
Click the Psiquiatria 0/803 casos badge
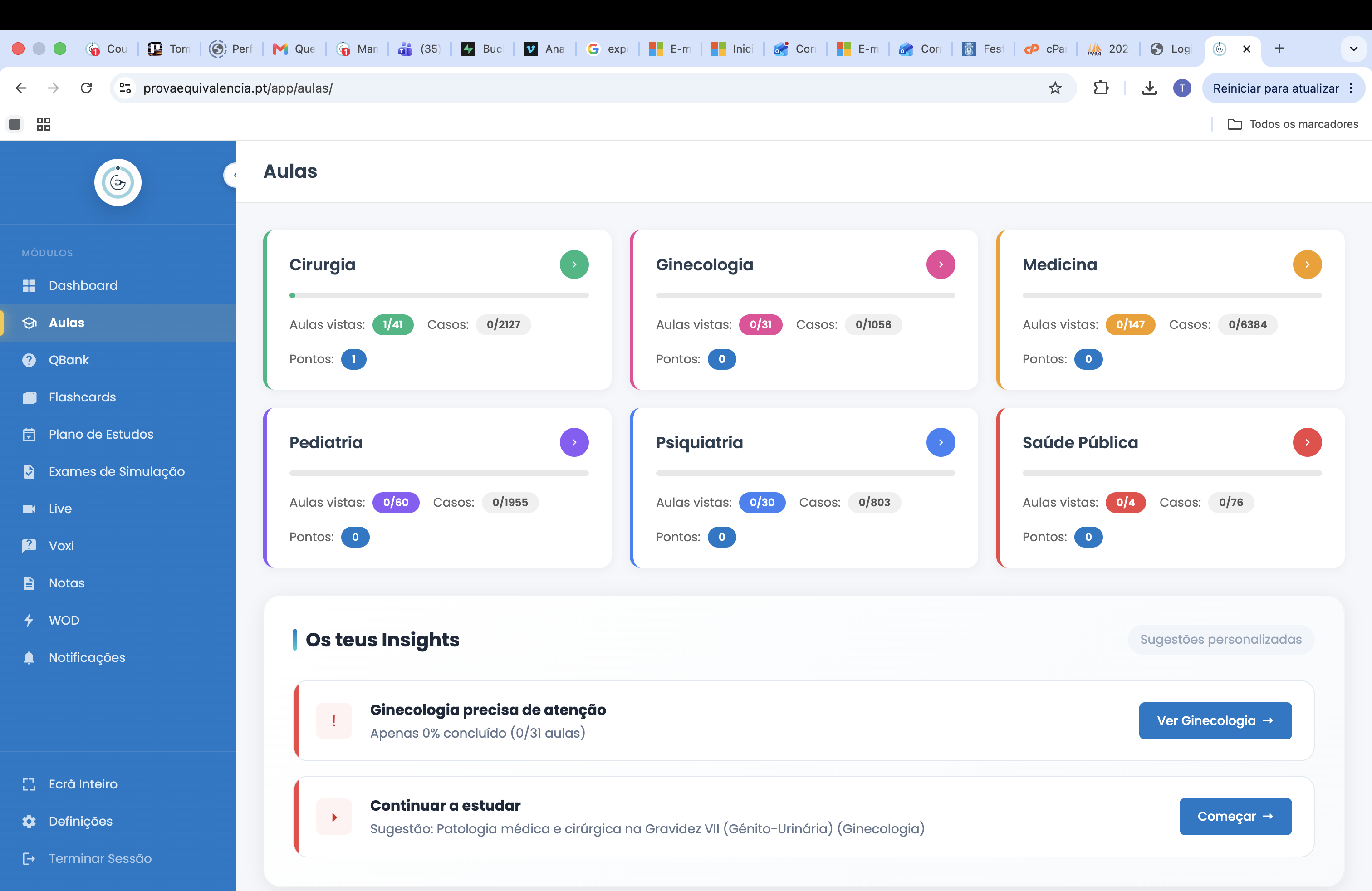[874, 503]
